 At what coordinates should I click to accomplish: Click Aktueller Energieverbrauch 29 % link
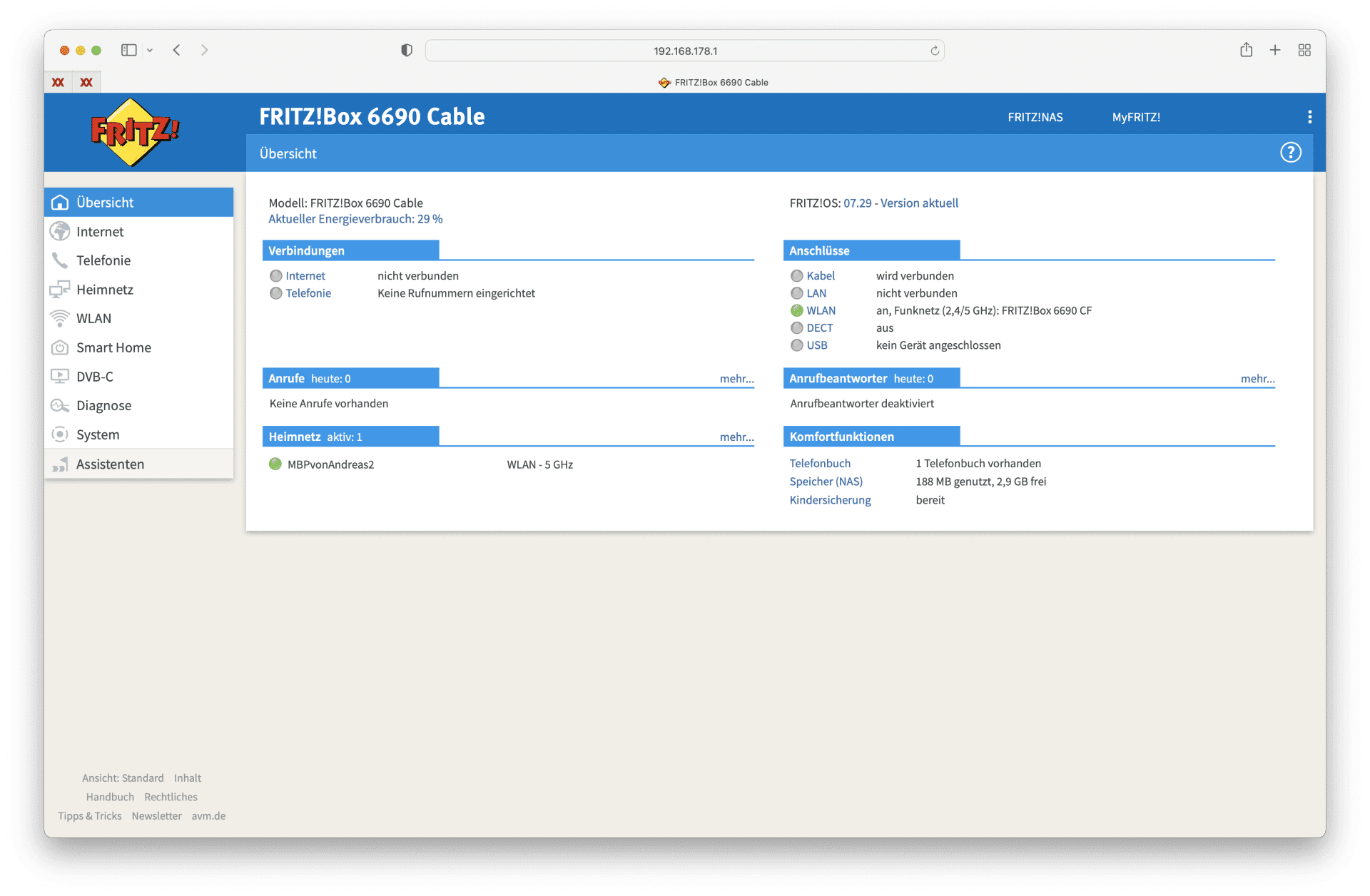pyautogui.click(x=355, y=219)
